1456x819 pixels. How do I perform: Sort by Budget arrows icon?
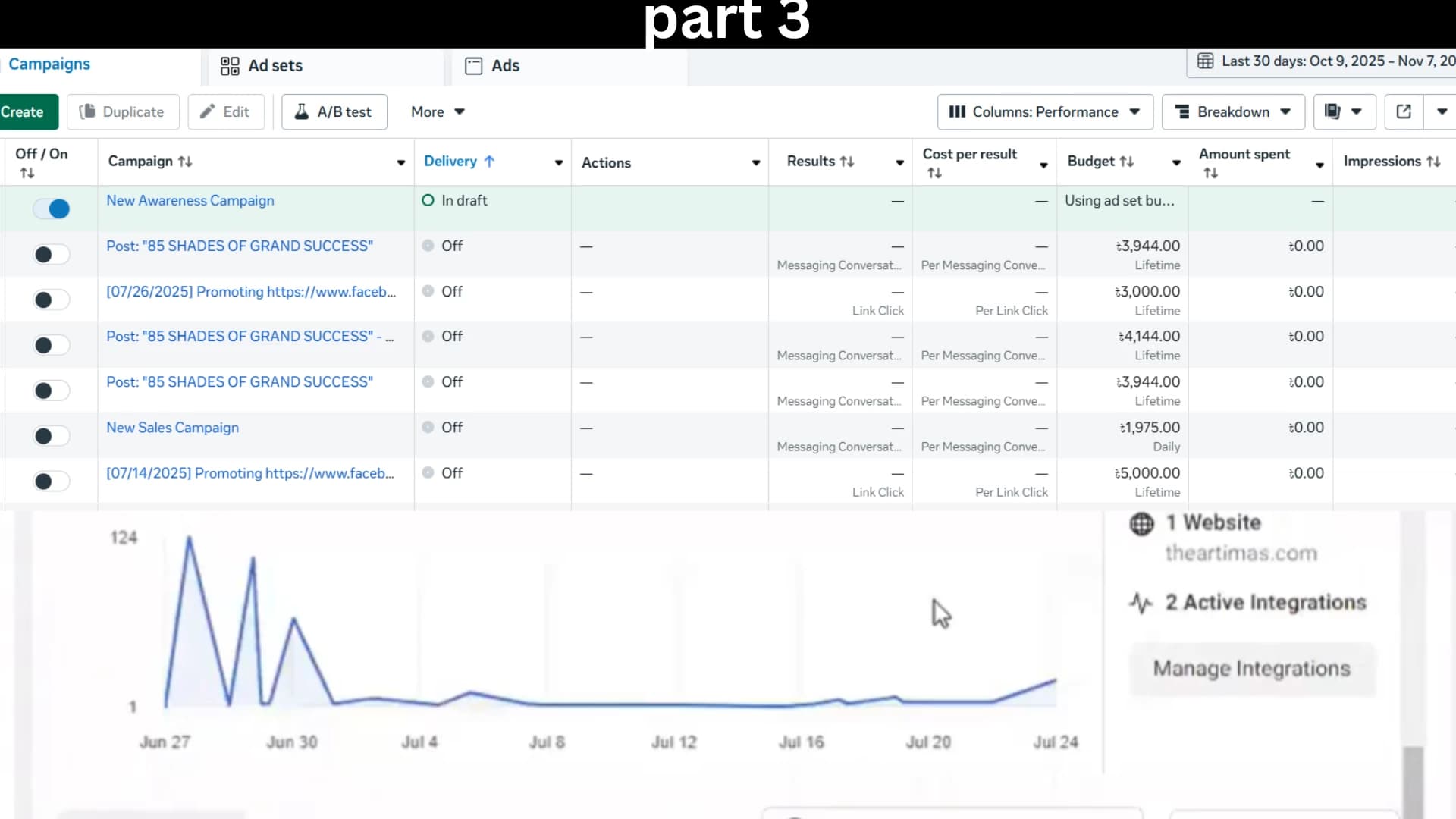[1127, 162]
